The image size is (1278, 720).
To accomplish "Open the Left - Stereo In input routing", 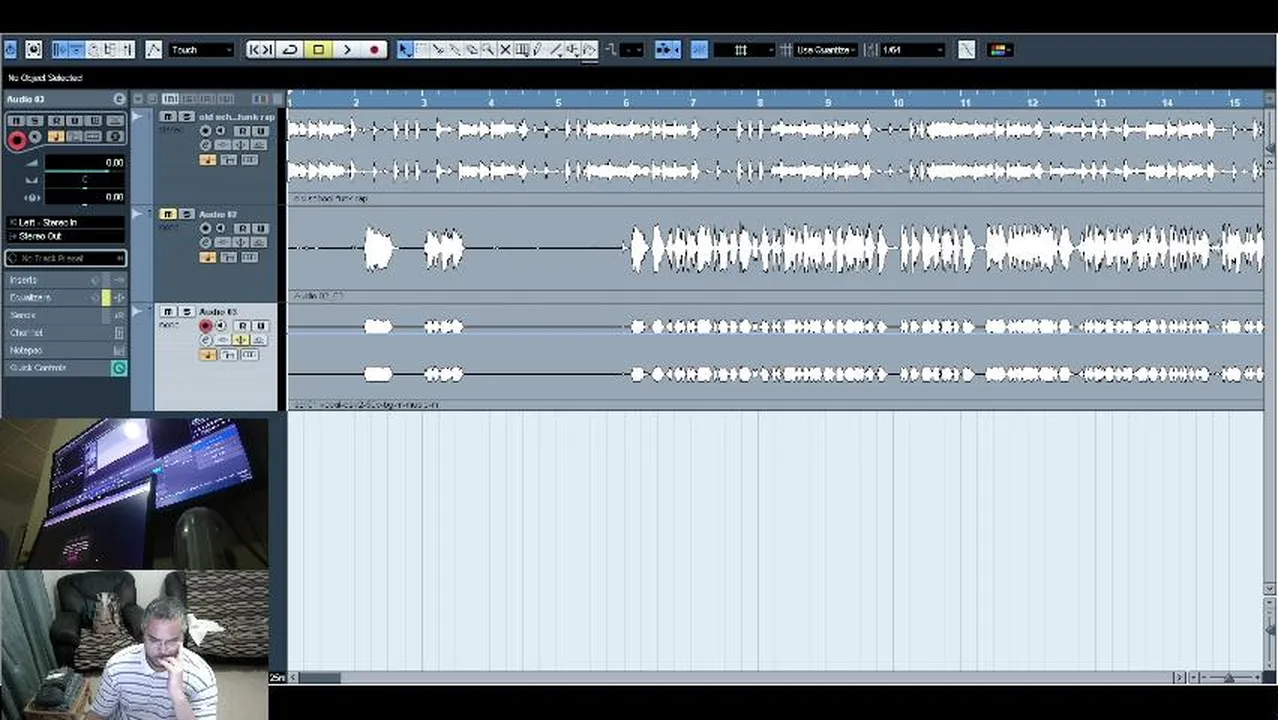I will pyautogui.click(x=65, y=222).
